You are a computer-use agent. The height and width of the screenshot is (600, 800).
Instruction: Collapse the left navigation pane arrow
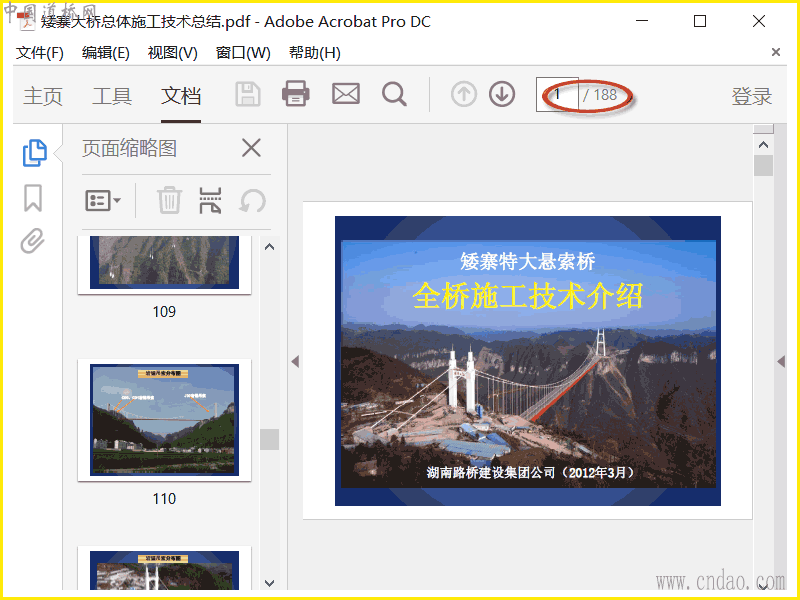(x=295, y=361)
